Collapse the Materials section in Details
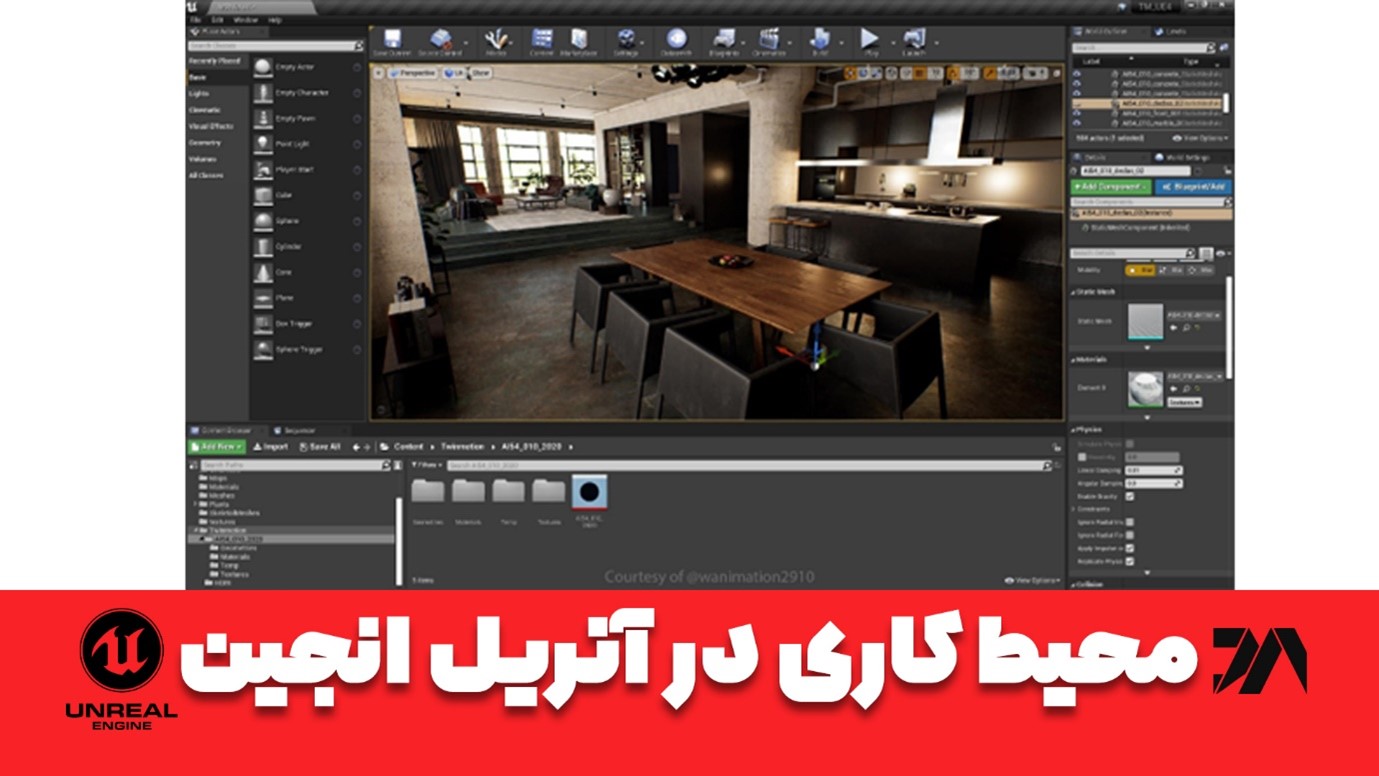The image size is (1379, 776). click(x=1090, y=360)
